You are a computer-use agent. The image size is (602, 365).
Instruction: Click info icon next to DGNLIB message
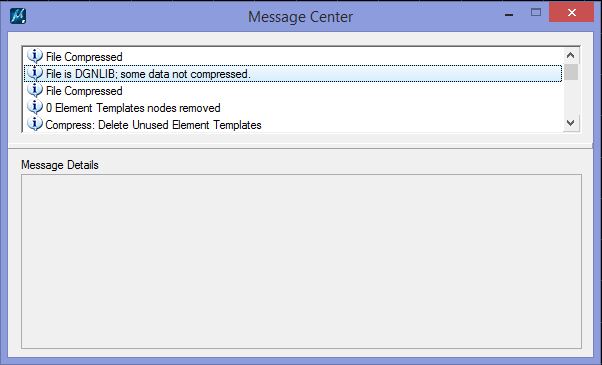pos(35,73)
